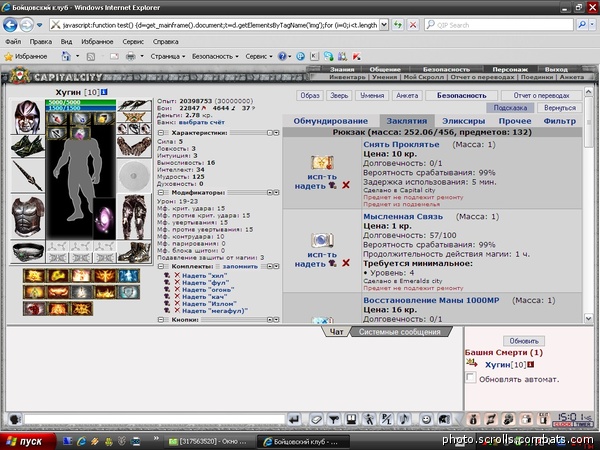600x450 pixels.
Task: Open the Фильтр tab
Action: pyautogui.click(x=559, y=121)
